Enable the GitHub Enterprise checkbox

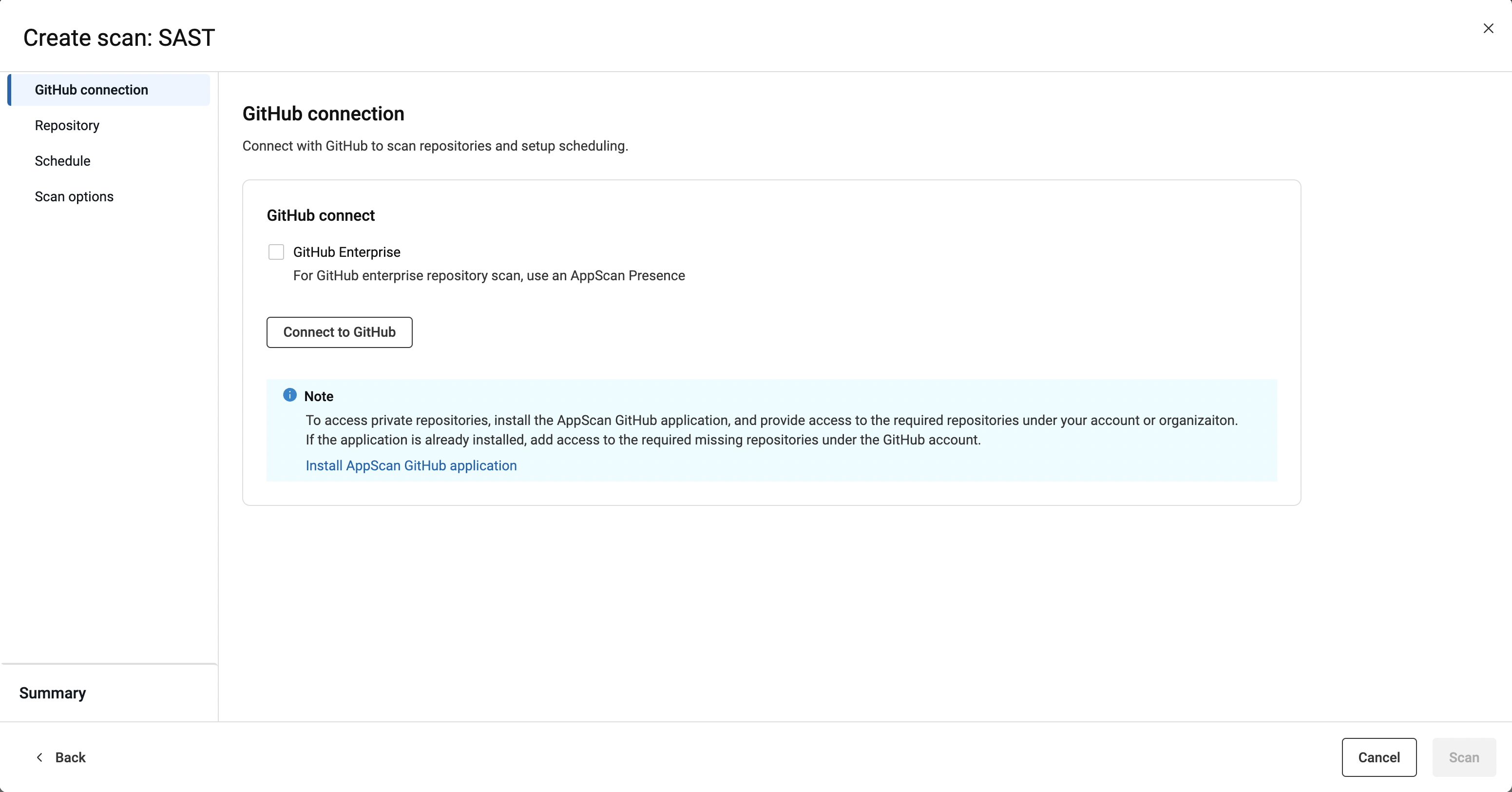(276, 252)
